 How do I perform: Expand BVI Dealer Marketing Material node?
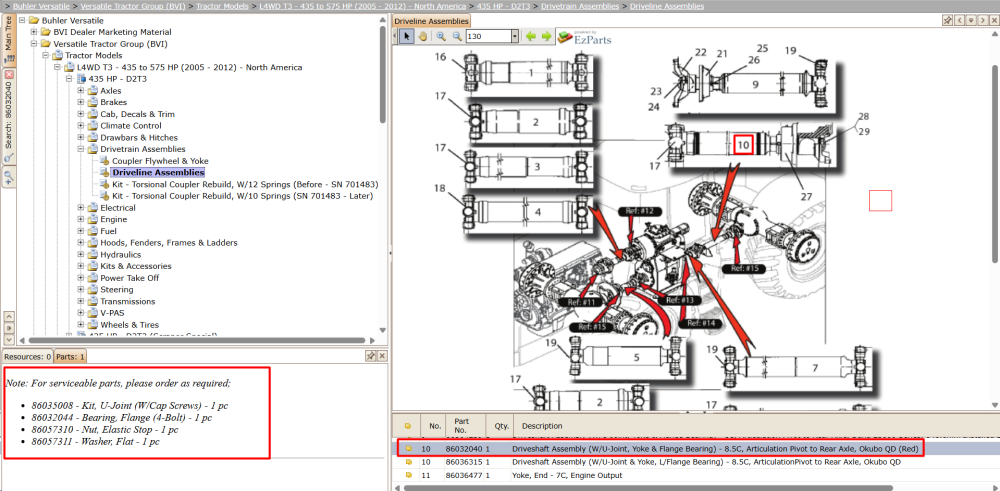34,32
